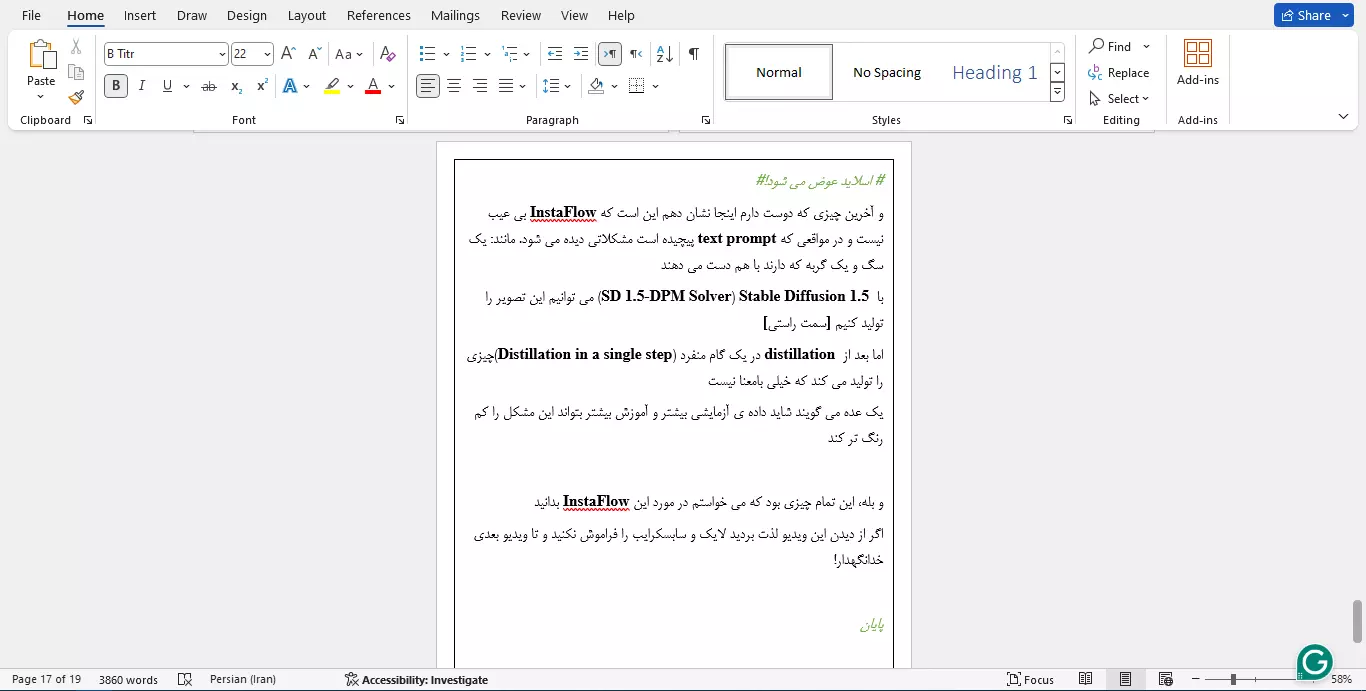Open the Layout tab
The height and width of the screenshot is (691, 1366).
click(307, 15)
